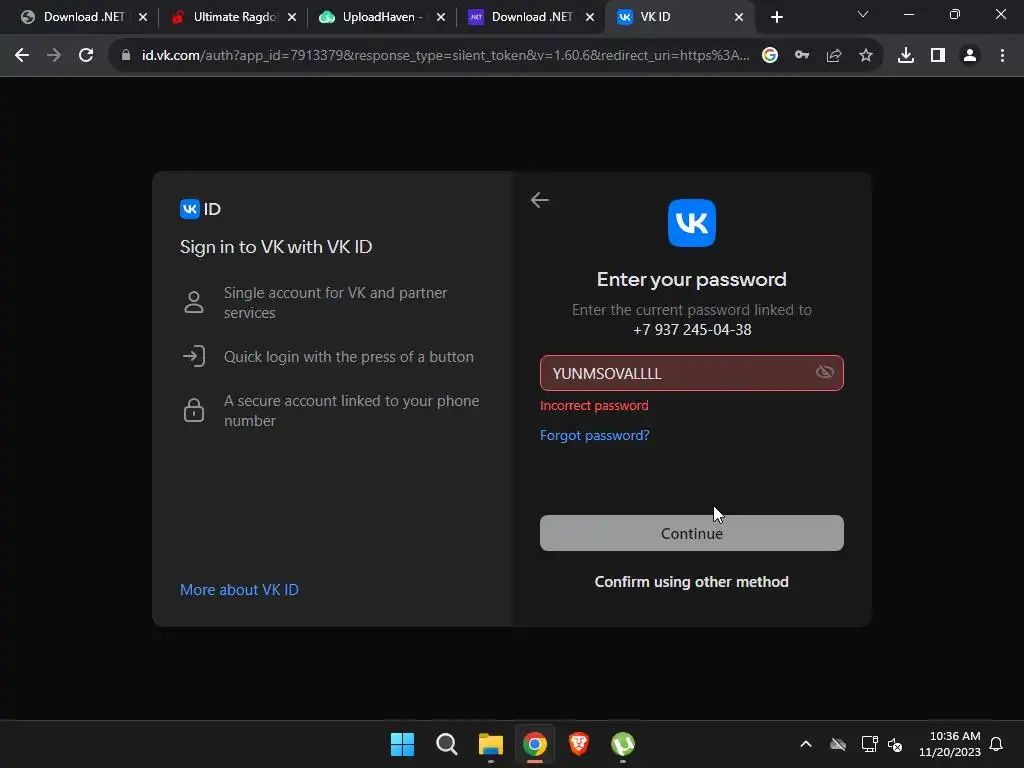Viewport: 1024px width, 768px height.
Task: Click 'Sign in to VK with VK ID' text
Action: [x=276, y=247]
